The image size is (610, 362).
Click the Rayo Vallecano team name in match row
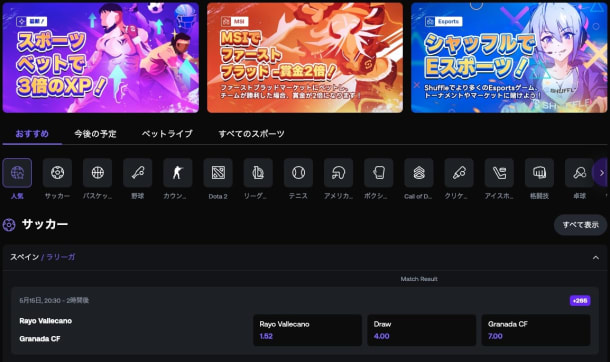(x=46, y=321)
